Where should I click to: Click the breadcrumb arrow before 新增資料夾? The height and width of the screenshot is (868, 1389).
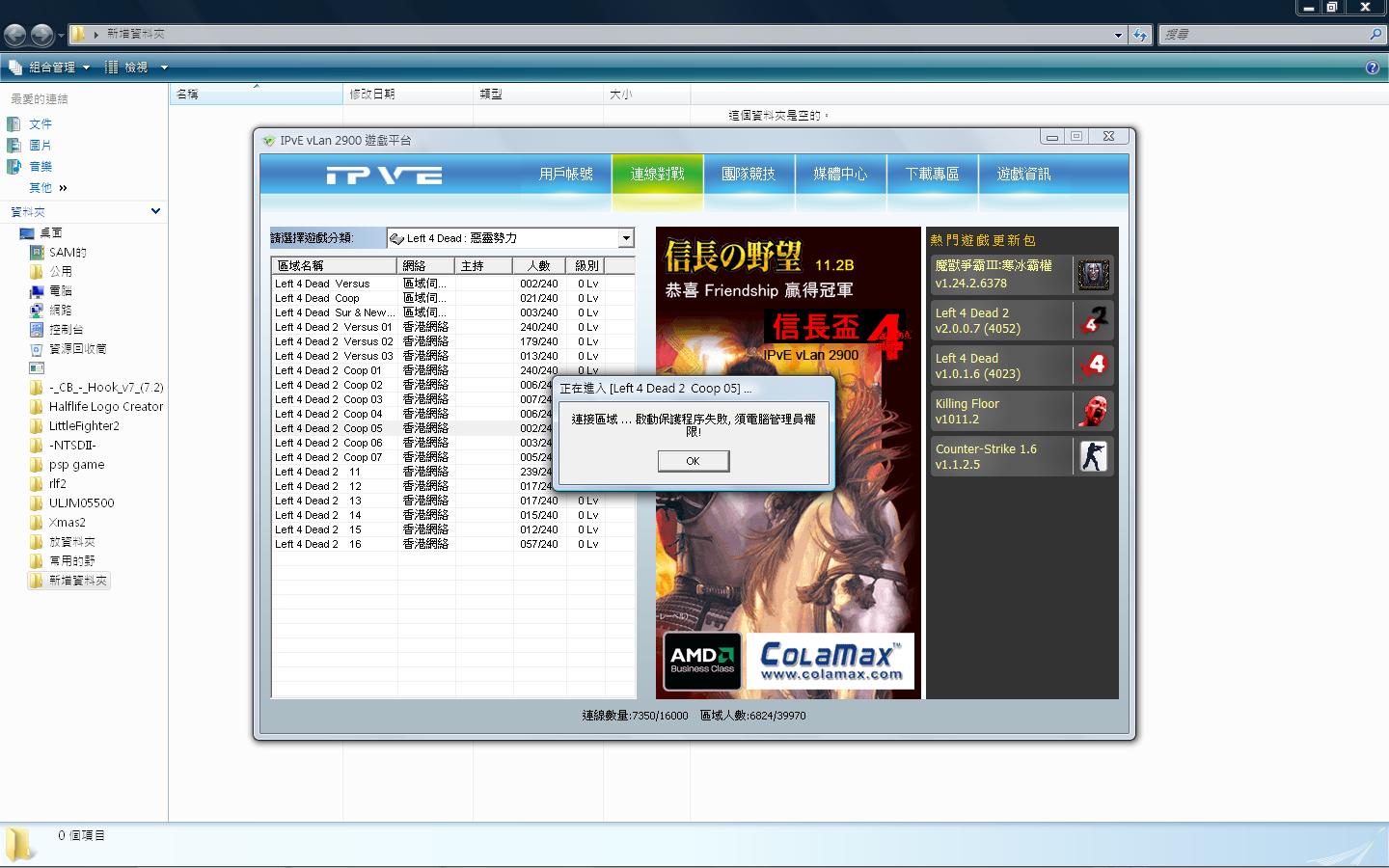(x=96, y=34)
